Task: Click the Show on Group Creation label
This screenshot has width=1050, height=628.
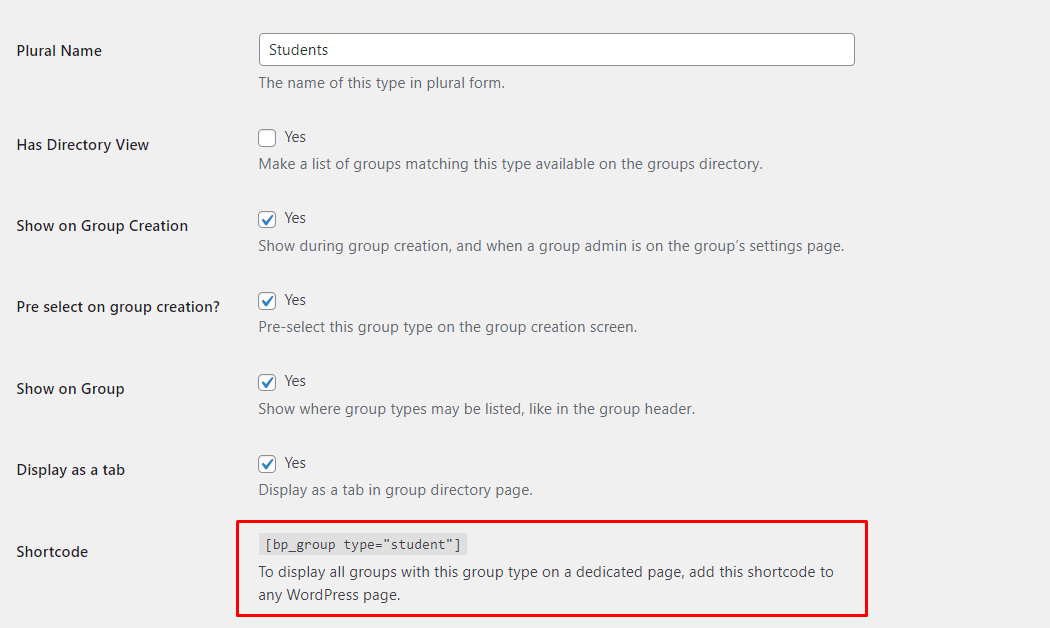Action: pos(102,226)
